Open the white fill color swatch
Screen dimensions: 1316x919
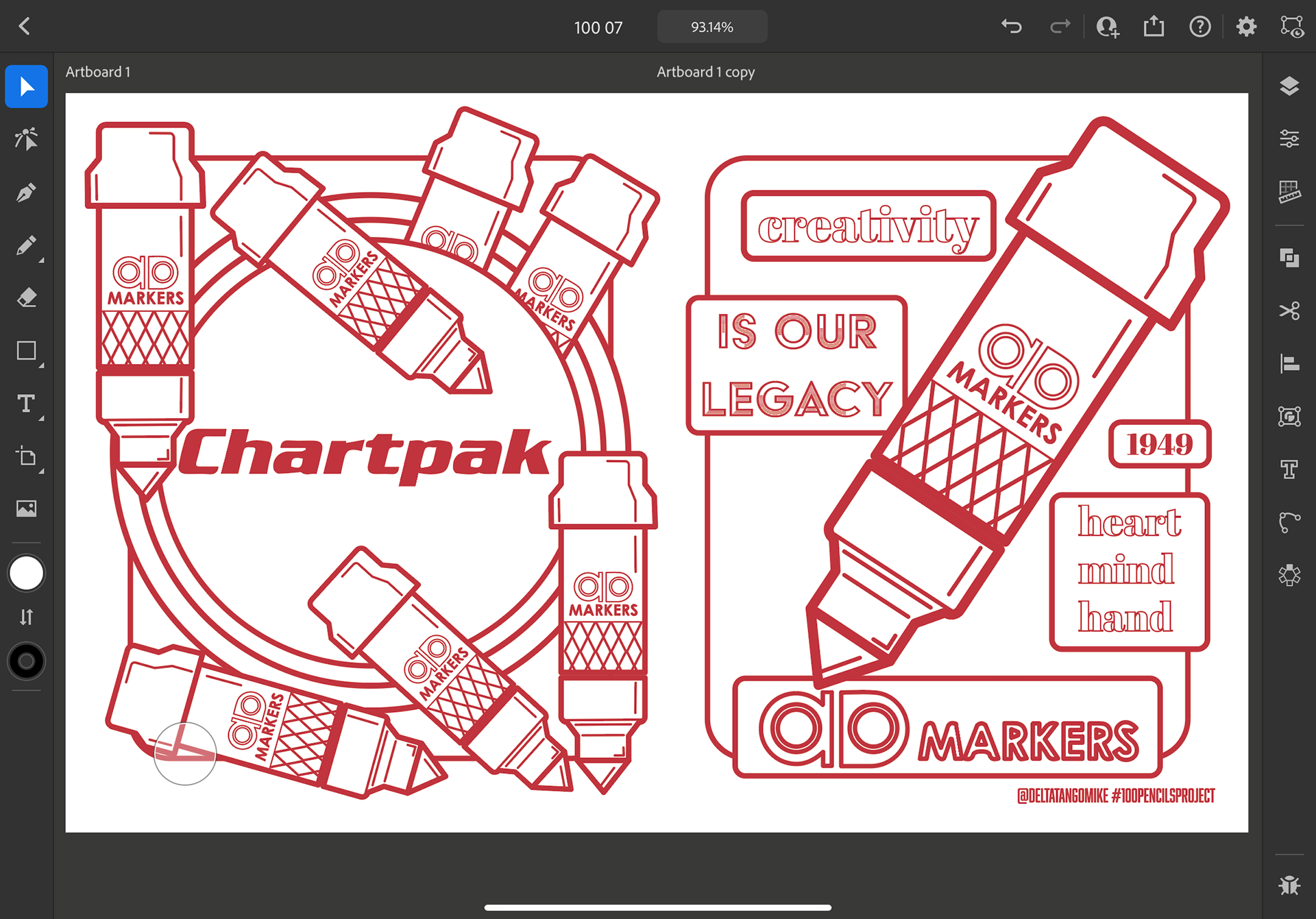[26, 573]
